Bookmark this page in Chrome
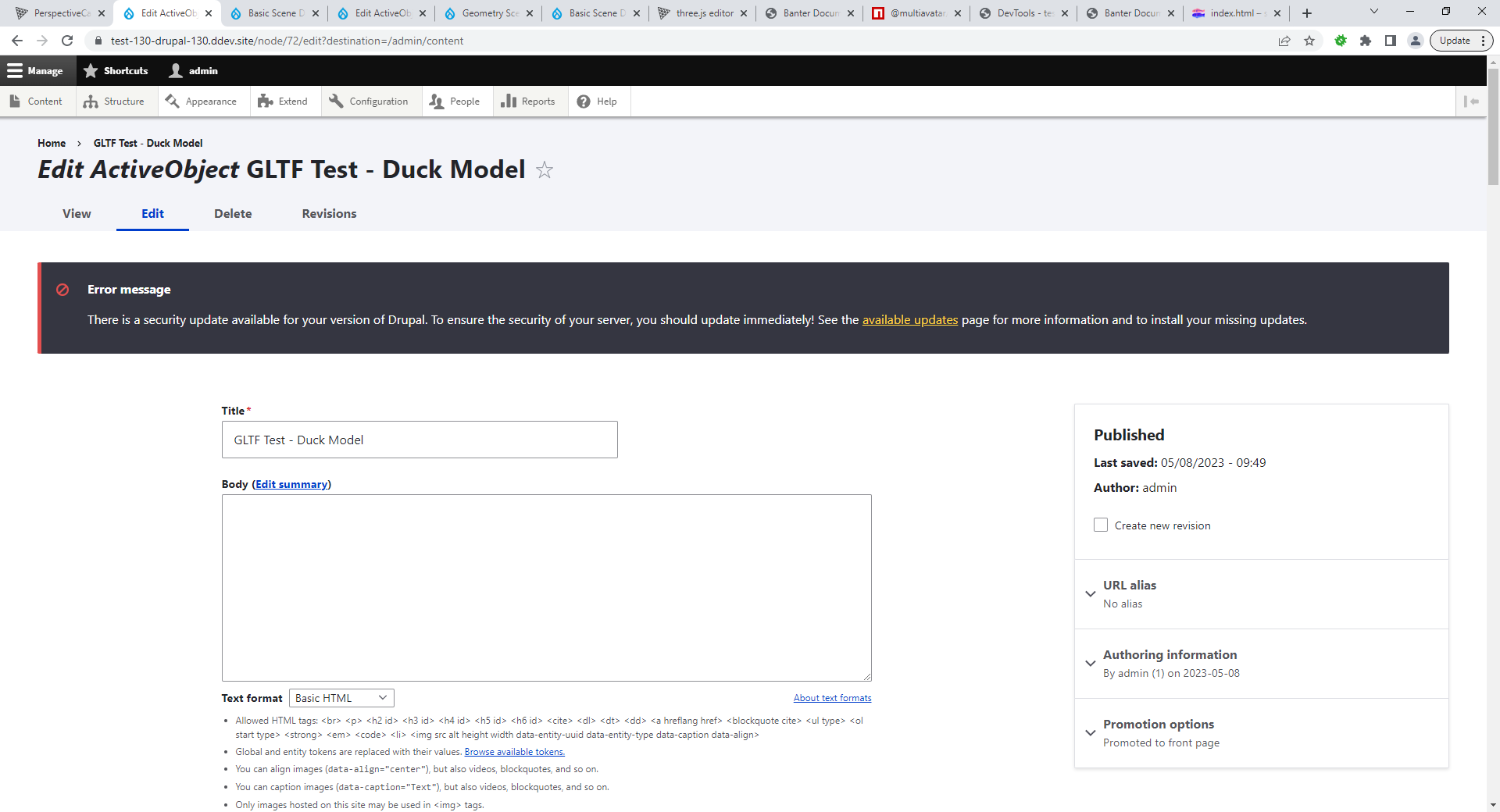This screenshot has height=812, width=1500. point(1309,41)
